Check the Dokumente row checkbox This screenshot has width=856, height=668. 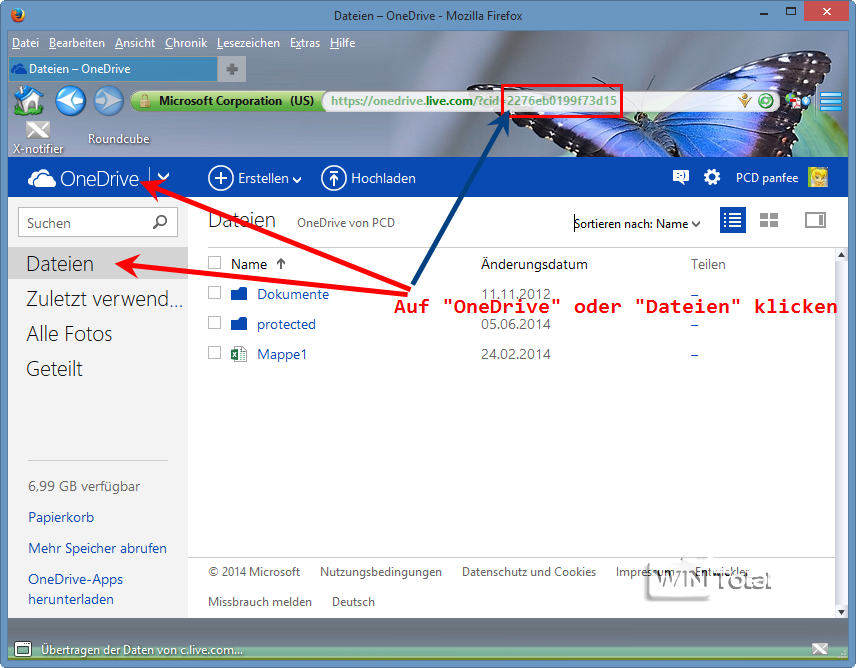[x=215, y=293]
